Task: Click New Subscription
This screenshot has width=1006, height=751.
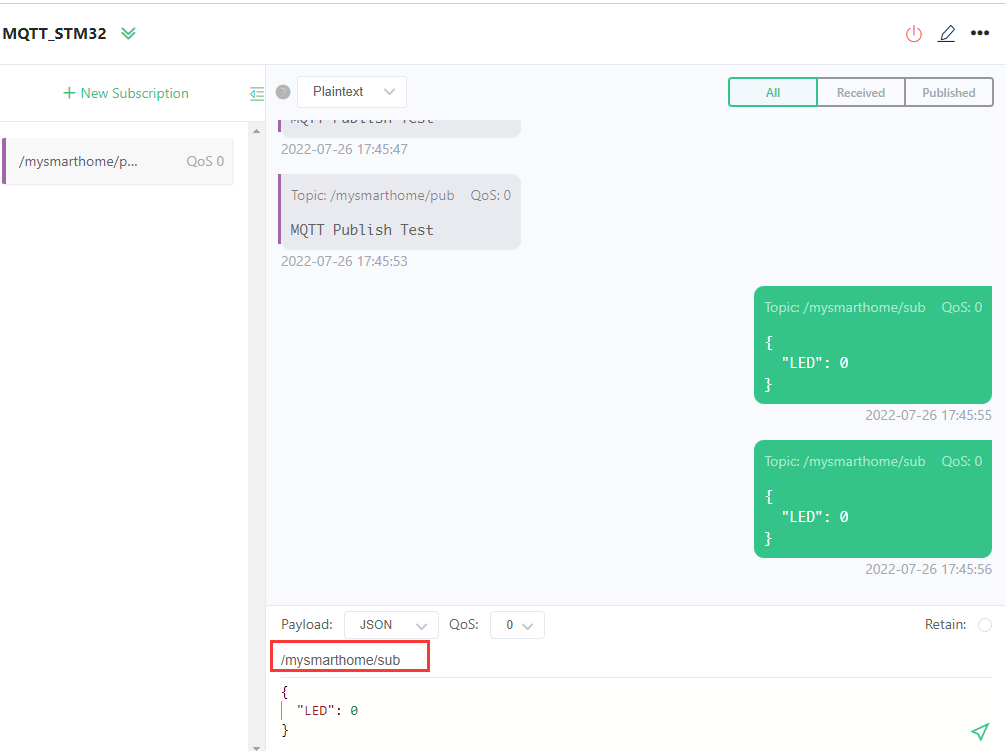Action: pyautogui.click(x=125, y=93)
